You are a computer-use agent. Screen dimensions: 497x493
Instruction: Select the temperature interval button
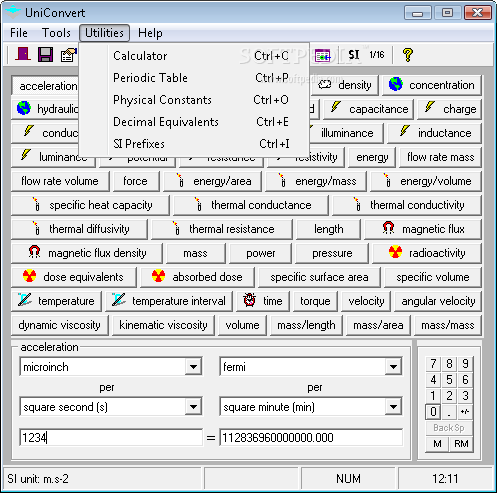pos(169,301)
